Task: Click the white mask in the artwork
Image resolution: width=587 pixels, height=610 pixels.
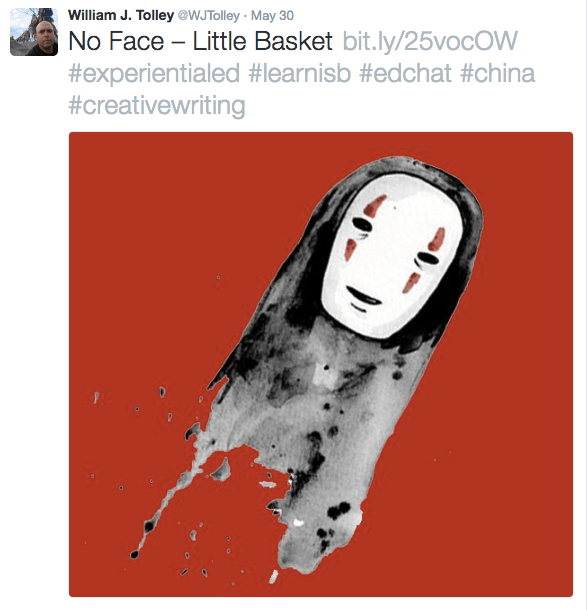Action: (392, 256)
